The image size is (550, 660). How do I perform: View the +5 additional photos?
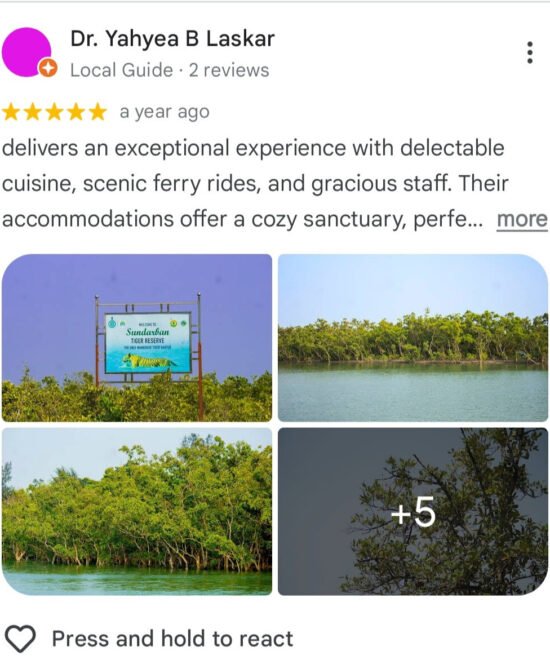413,511
